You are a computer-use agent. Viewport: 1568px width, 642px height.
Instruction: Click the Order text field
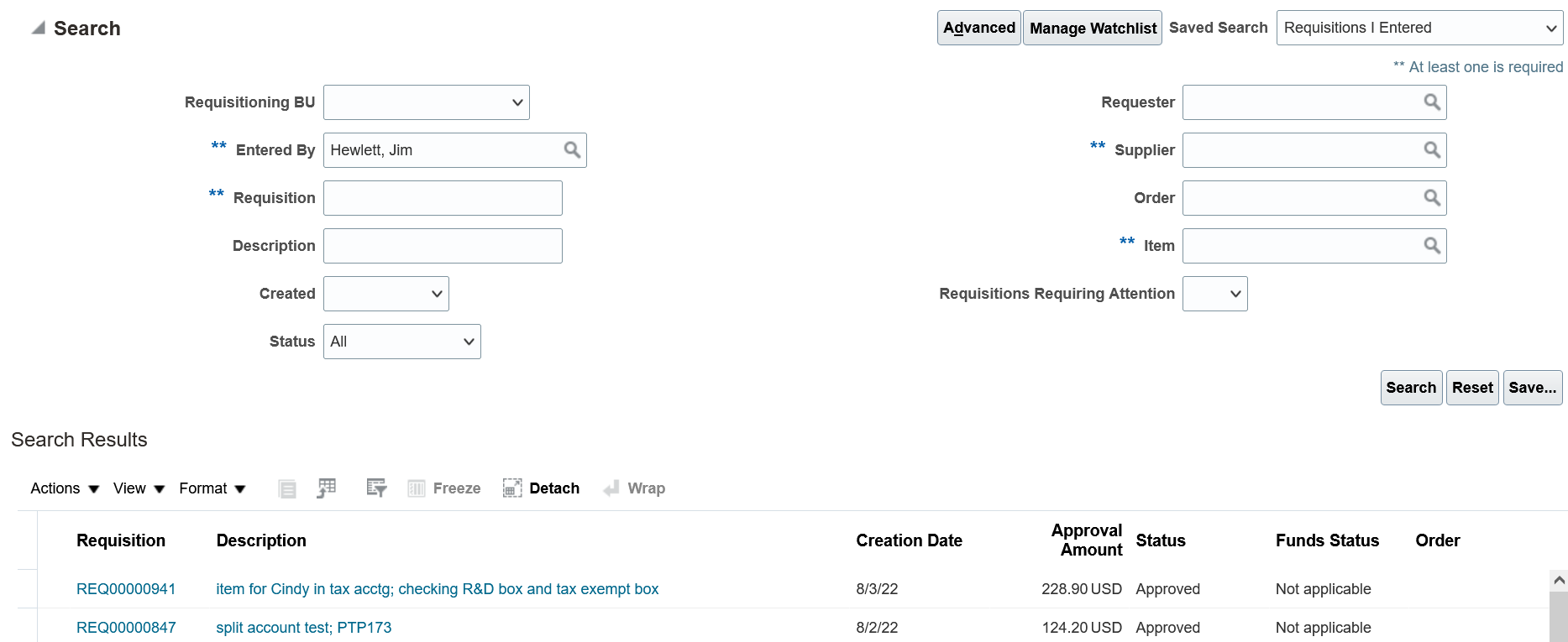1302,198
